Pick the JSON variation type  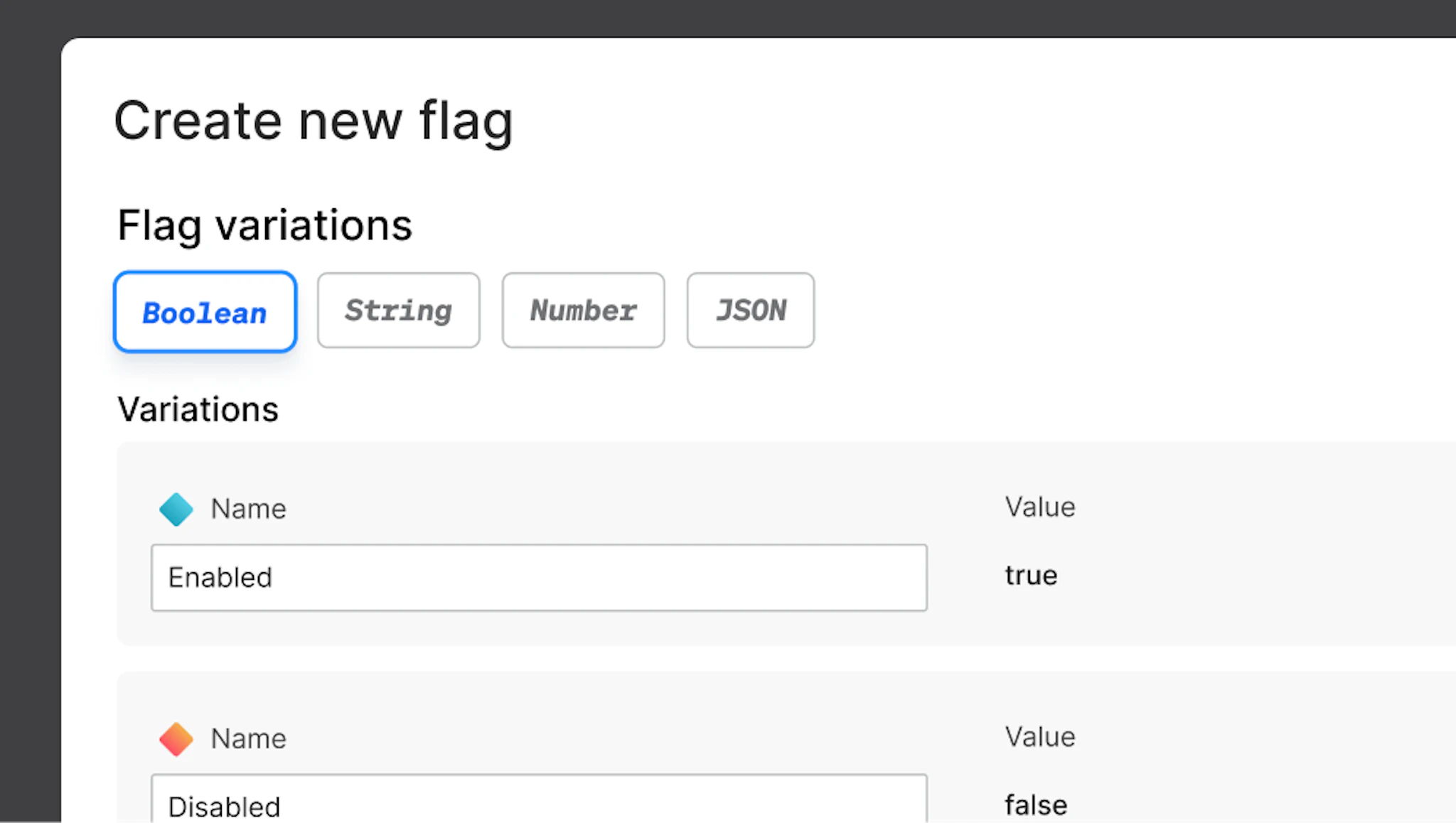(750, 311)
